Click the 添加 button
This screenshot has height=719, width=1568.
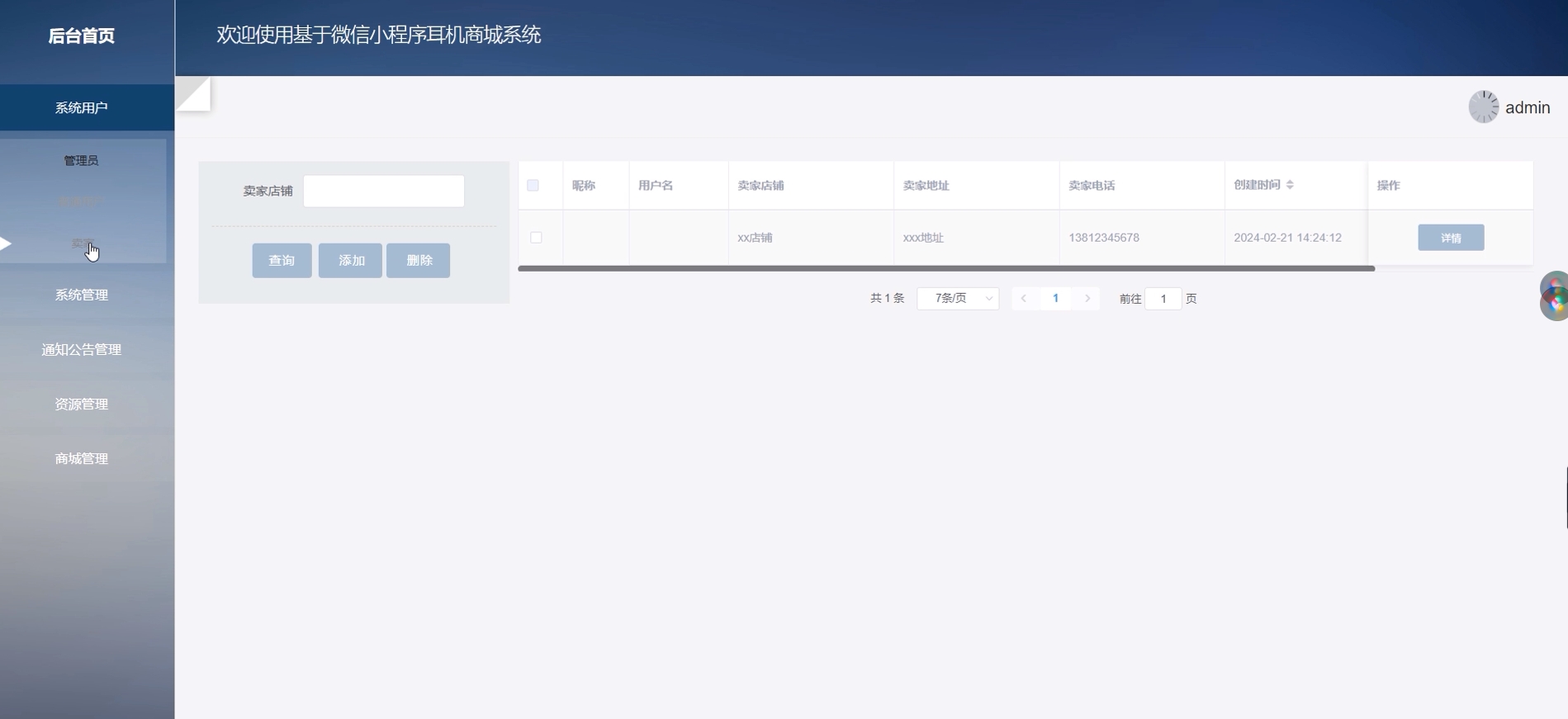point(351,260)
